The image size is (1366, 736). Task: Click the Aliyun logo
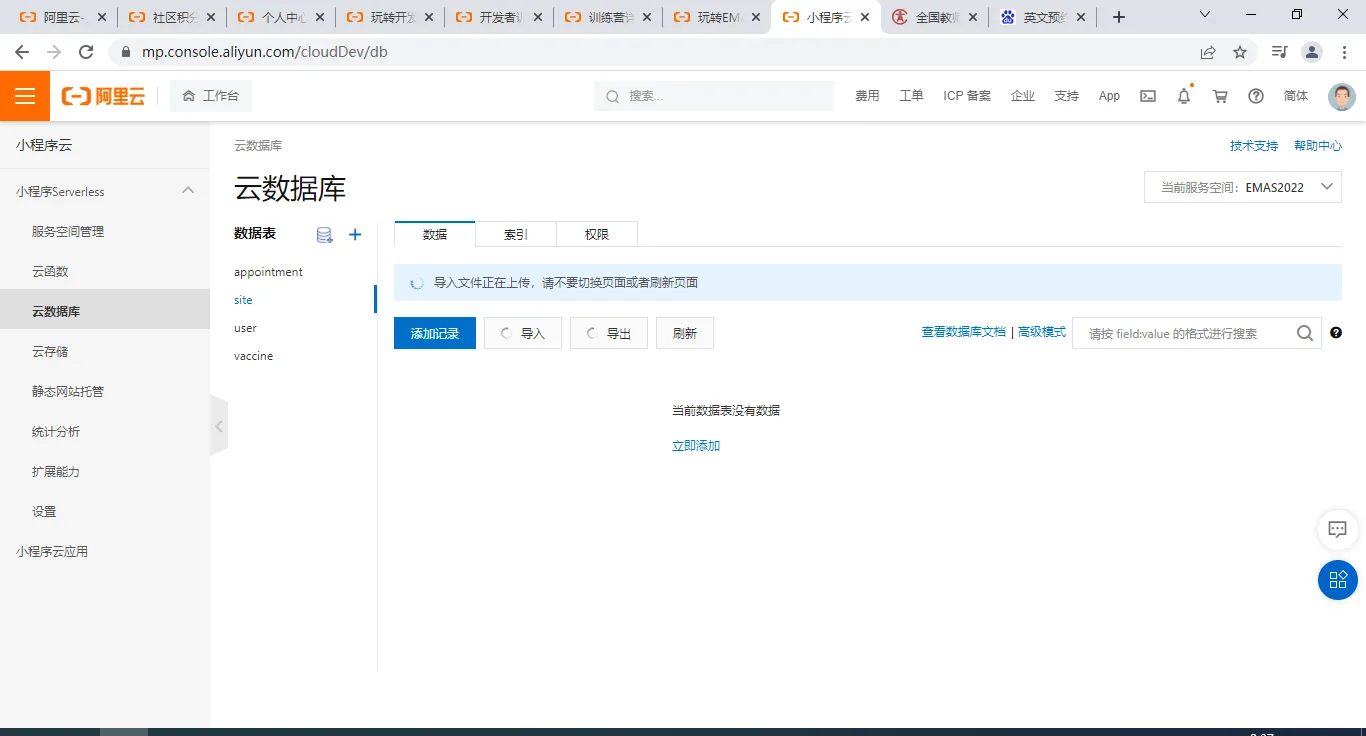(x=103, y=96)
